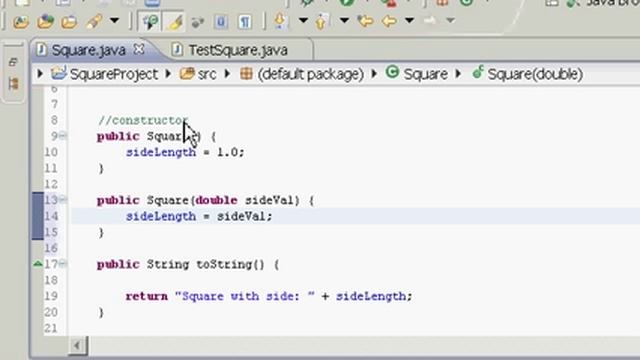Click the Back navigation arrow

389,20
